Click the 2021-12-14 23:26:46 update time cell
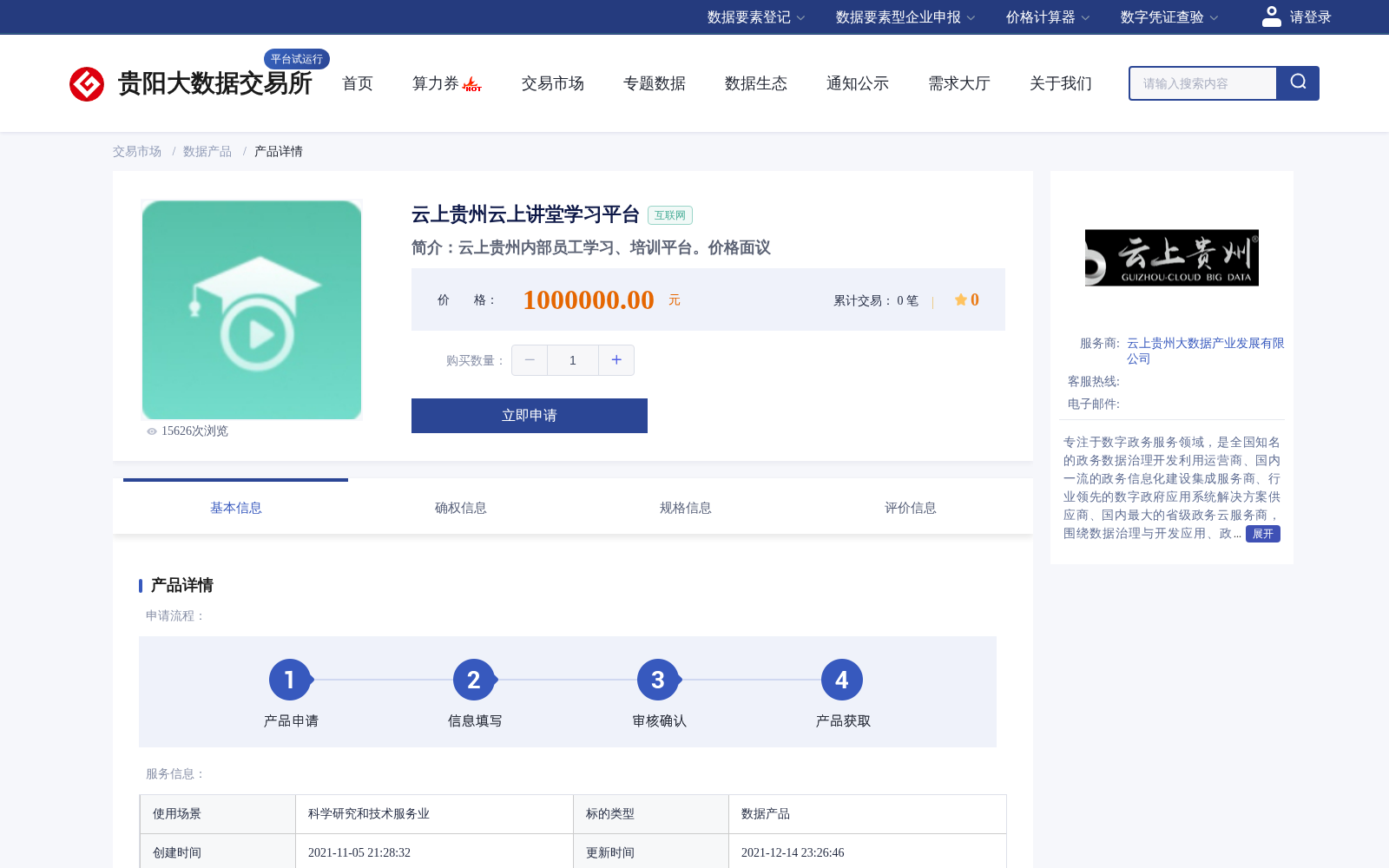The width and height of the screenshot is (1389, 868). tap(867, 852)
